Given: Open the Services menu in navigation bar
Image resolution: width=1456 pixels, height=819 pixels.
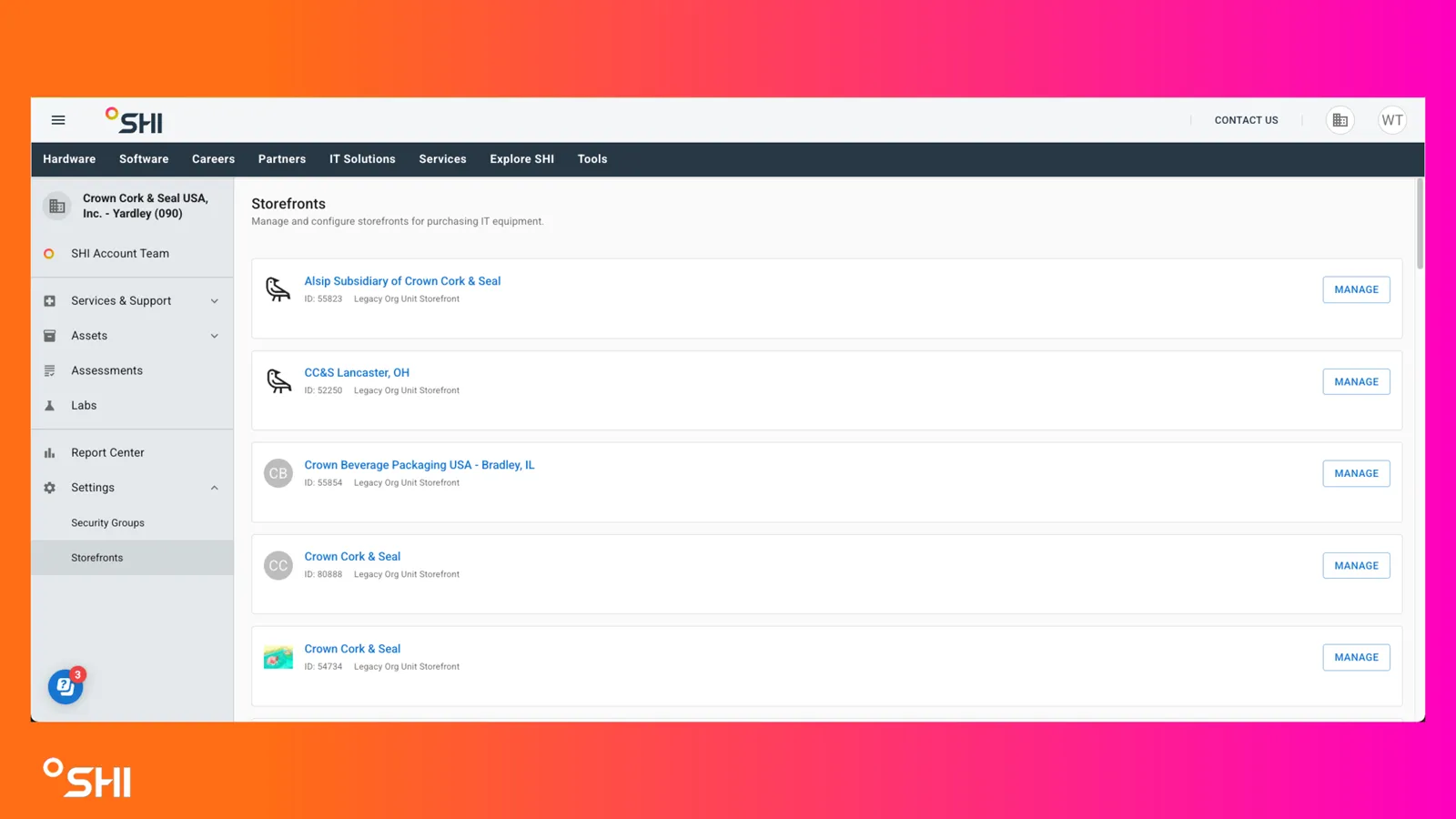Looking at the screenshot, I should (x=442, y=159).
